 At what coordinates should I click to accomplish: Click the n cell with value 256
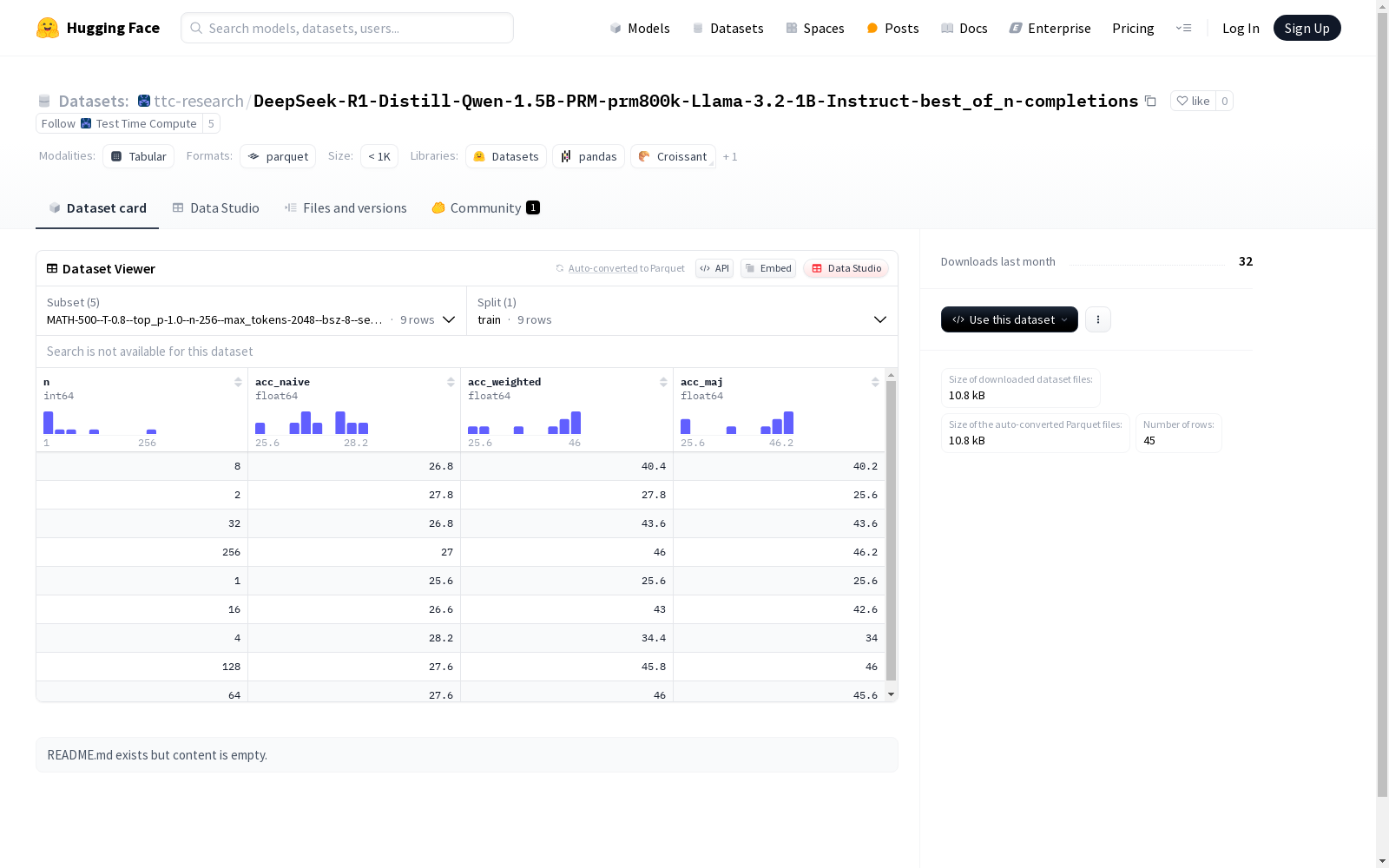142,552
